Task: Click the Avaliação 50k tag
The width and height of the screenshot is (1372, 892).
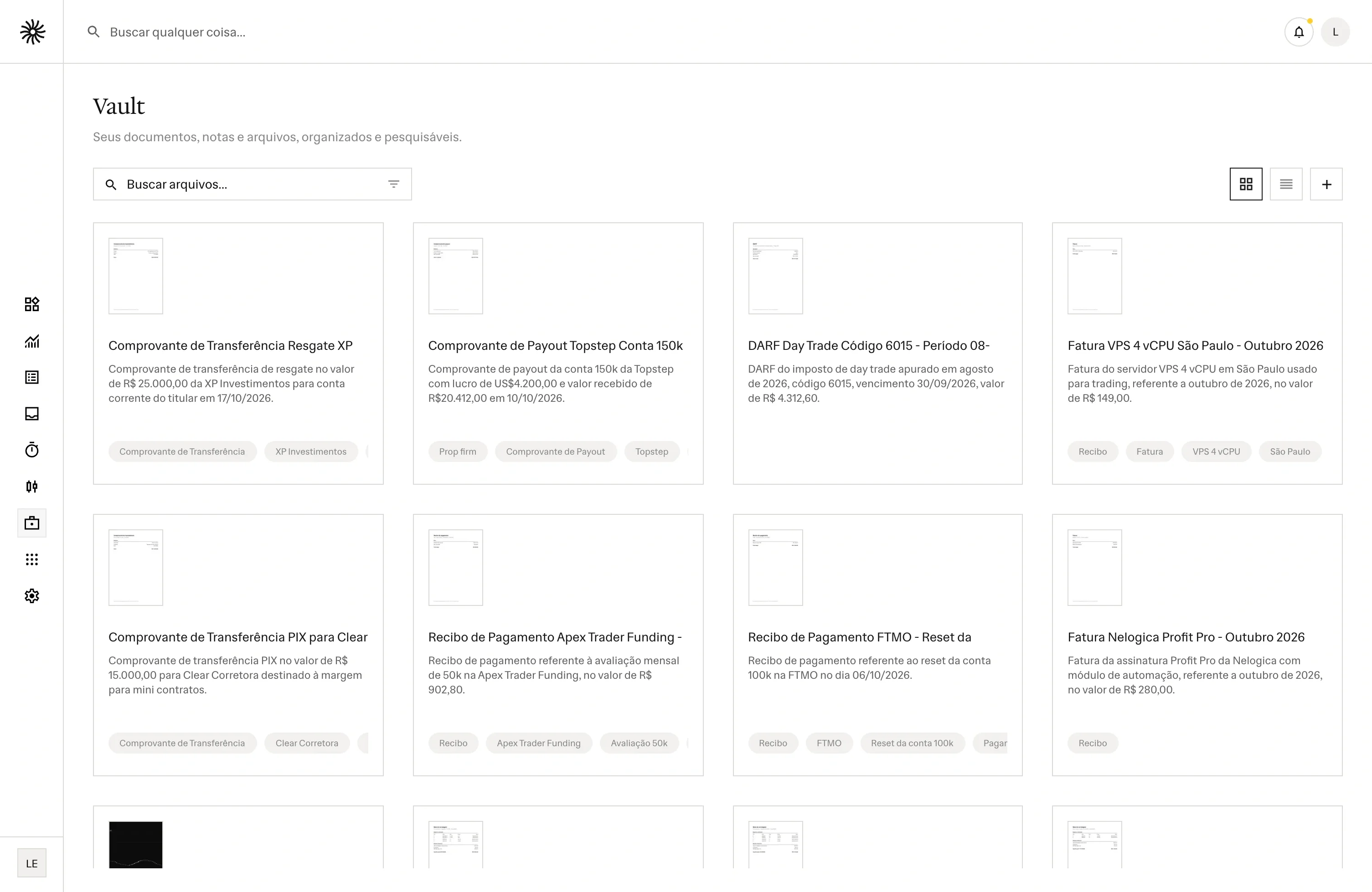Action: coord(639,743)
